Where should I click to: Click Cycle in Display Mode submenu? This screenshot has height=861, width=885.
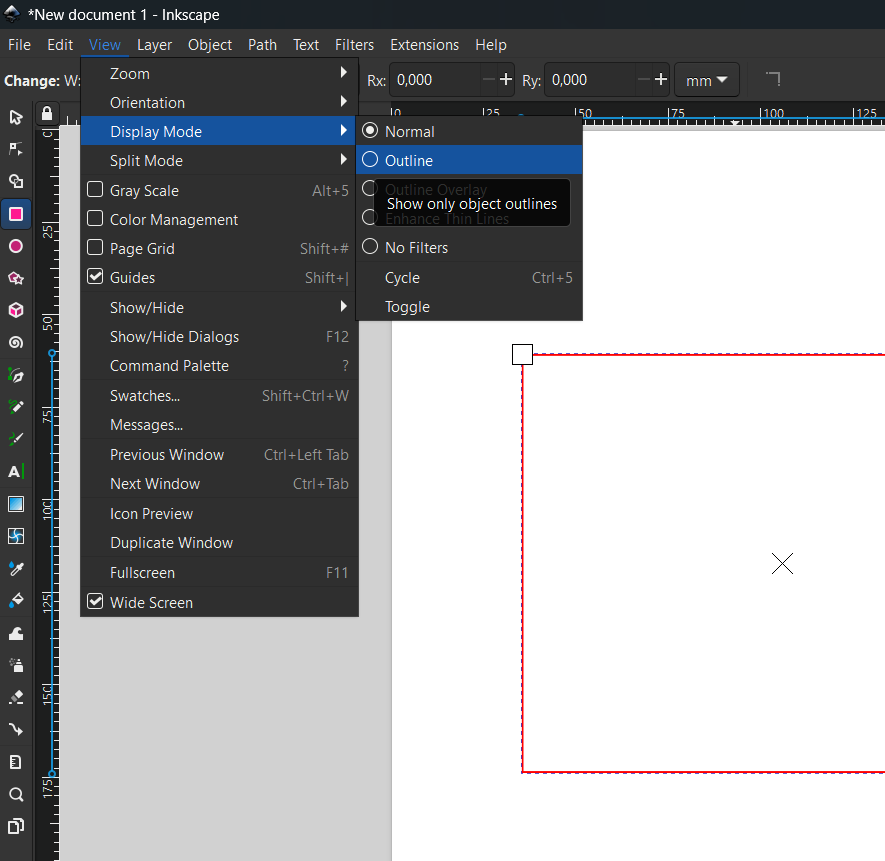(x=469, y=278)
